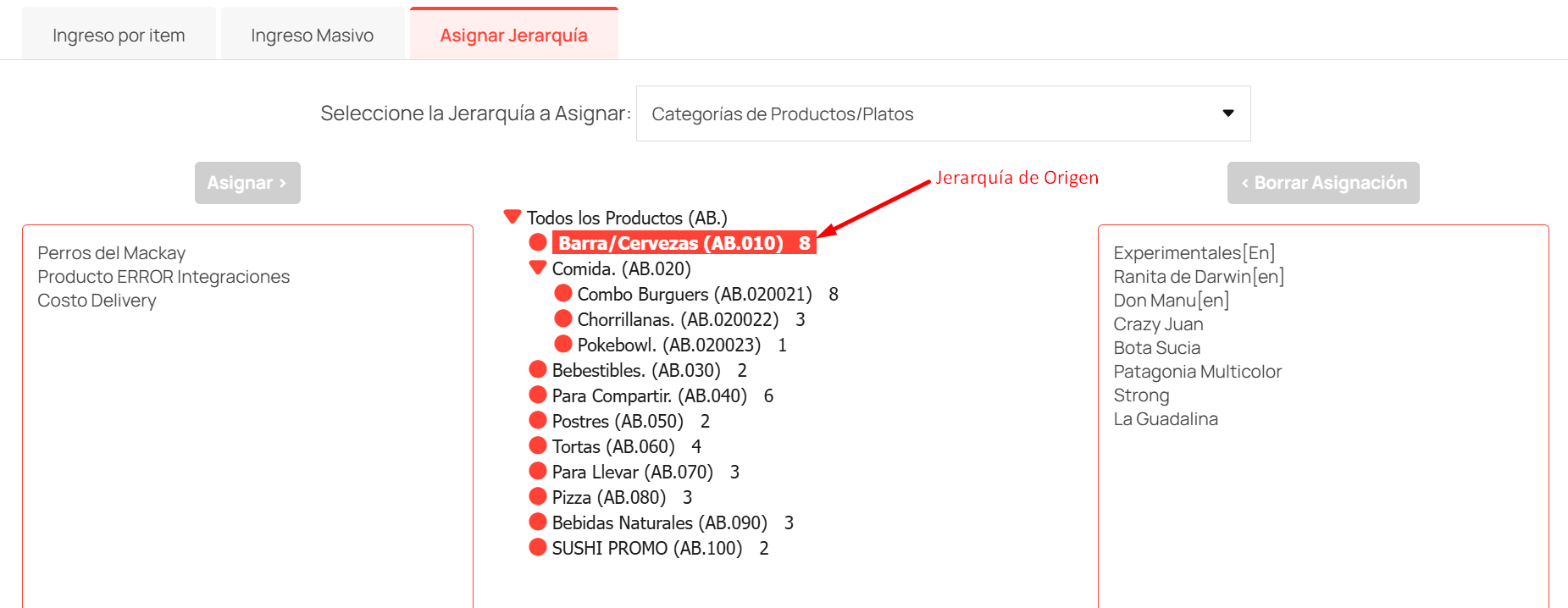This screenshot has width=1568, height=608.
Task: Click the red circle beside Chorrillanas
Action: [x=562, y=318]
